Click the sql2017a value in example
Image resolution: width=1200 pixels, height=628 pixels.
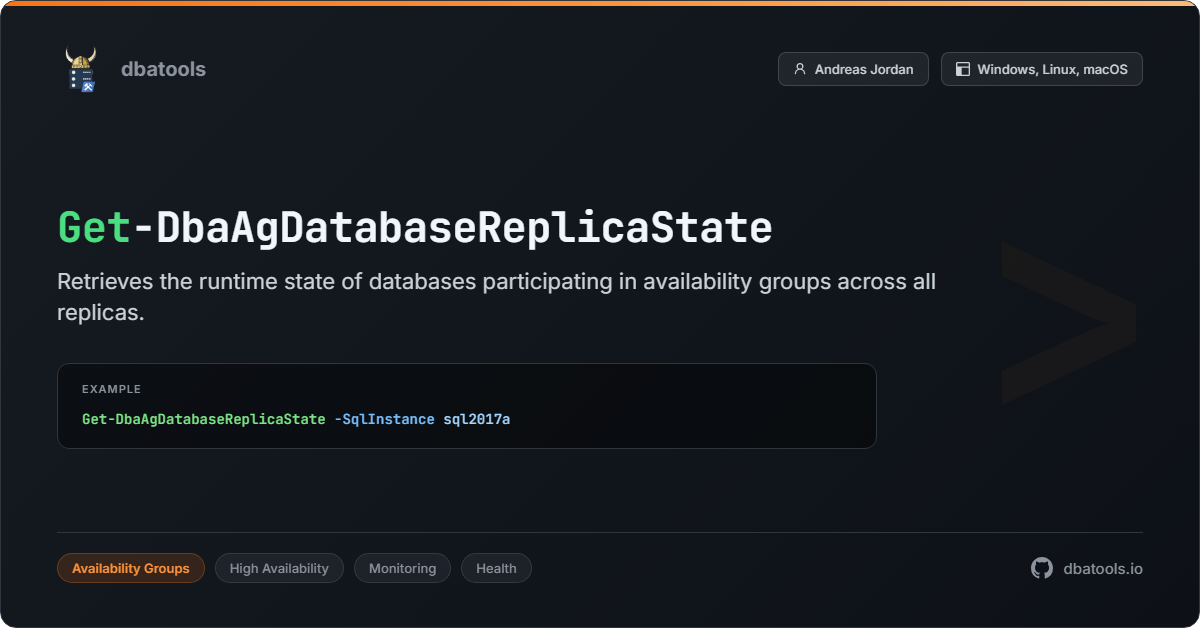click(477, 419)
